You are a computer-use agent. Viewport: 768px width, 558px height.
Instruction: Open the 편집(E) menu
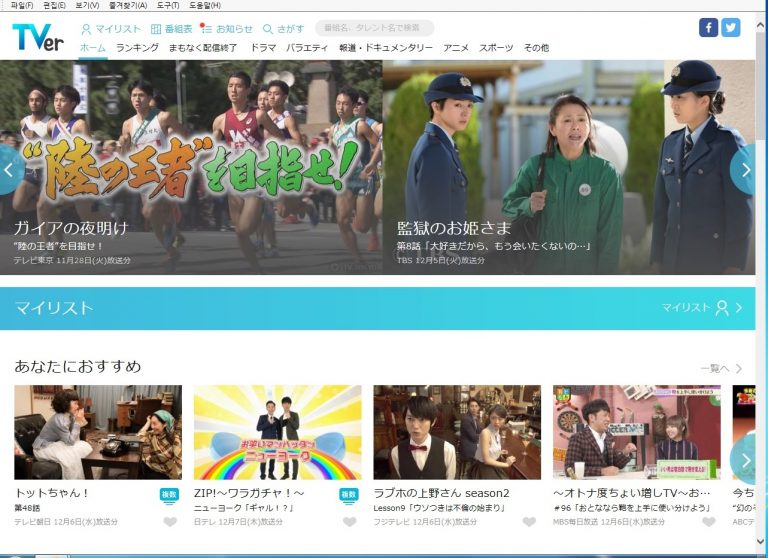(x=54, y=5)
